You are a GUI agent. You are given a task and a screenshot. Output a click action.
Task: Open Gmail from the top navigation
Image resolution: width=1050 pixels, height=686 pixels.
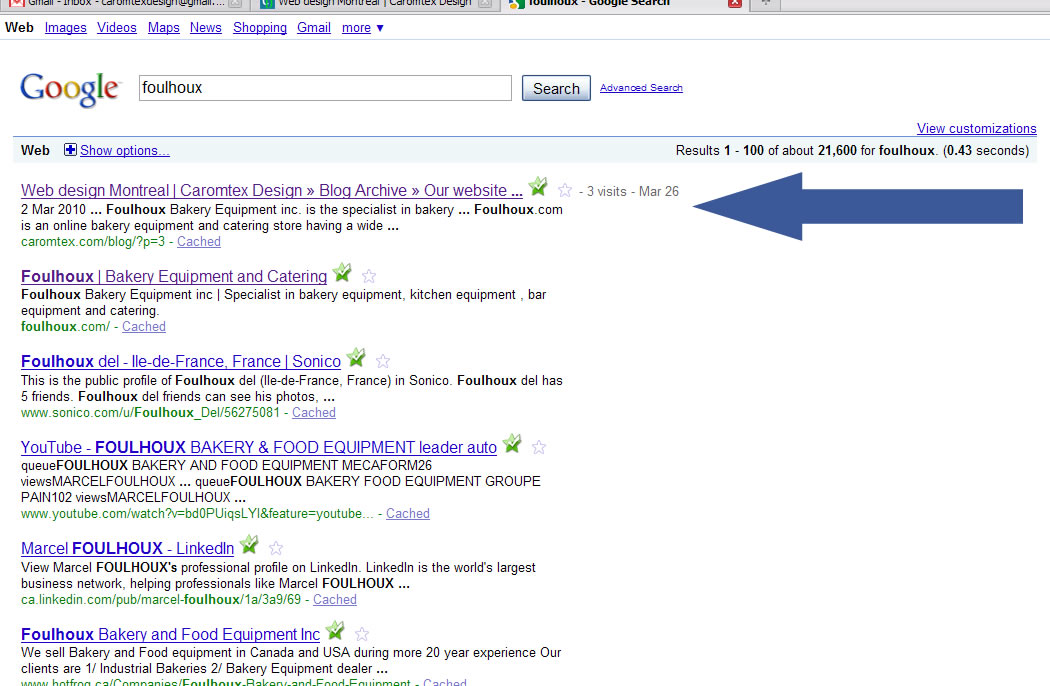tap(314, 28)
